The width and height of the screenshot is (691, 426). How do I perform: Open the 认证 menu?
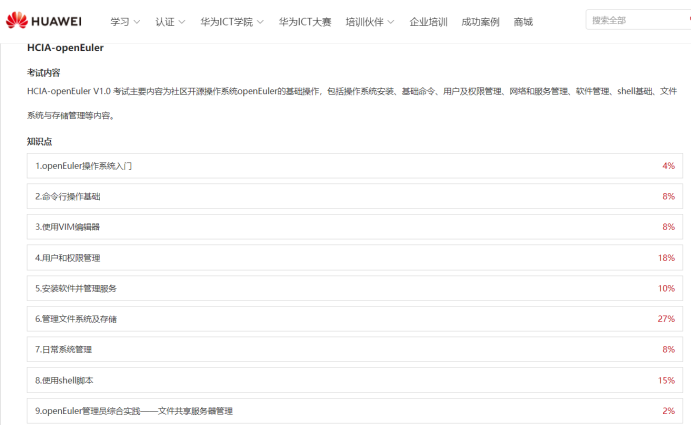tap(165, 22)
